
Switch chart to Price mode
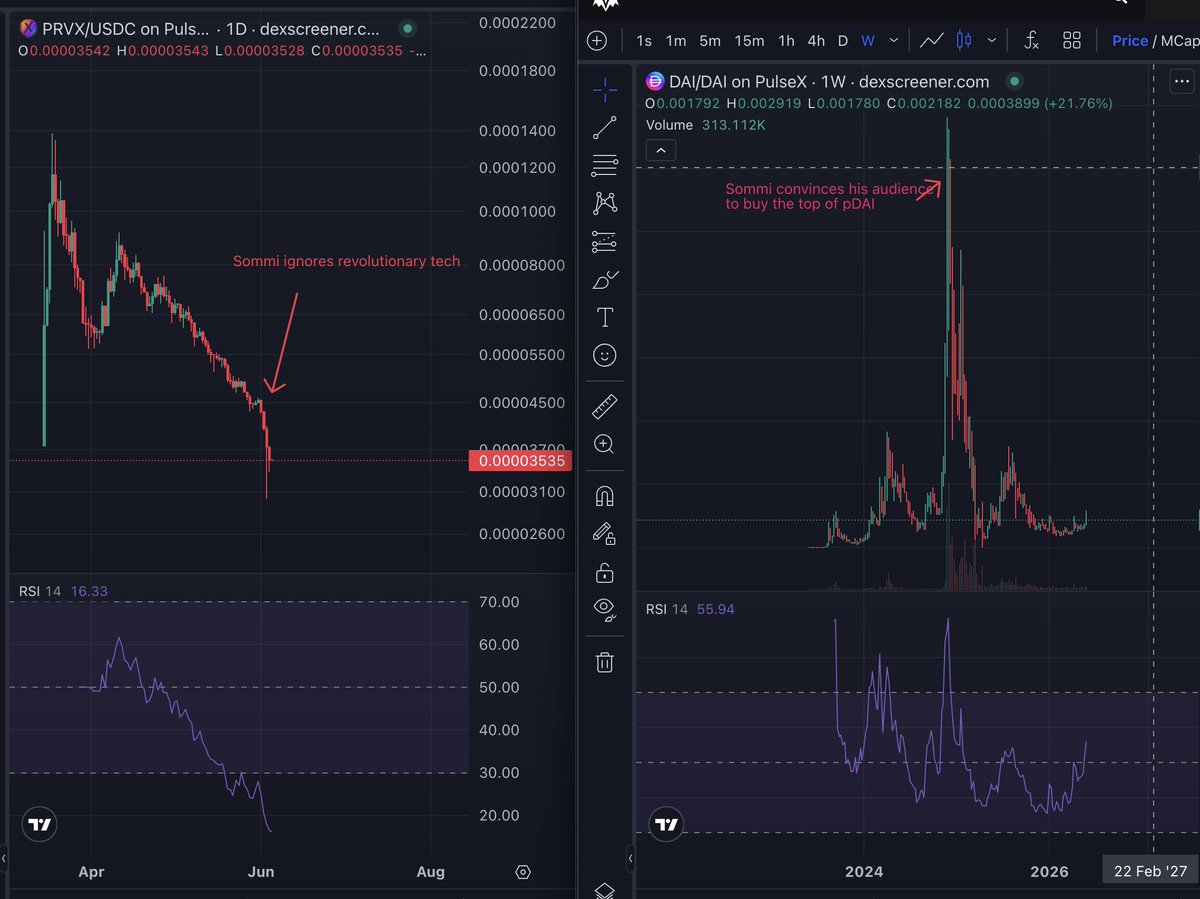click(x=1130, y=41)
